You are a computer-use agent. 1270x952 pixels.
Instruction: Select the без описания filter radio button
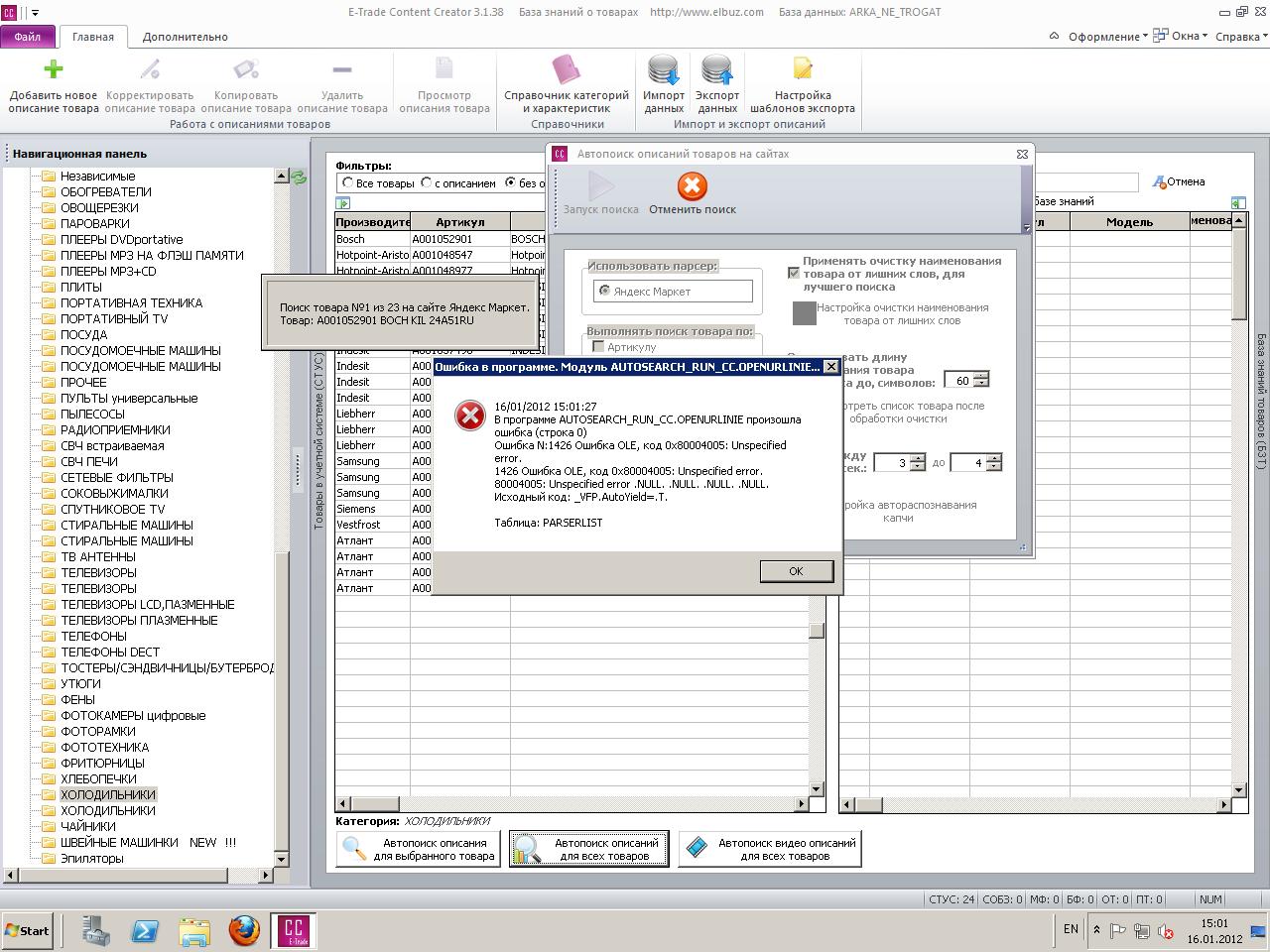click(x=511, y=183)
